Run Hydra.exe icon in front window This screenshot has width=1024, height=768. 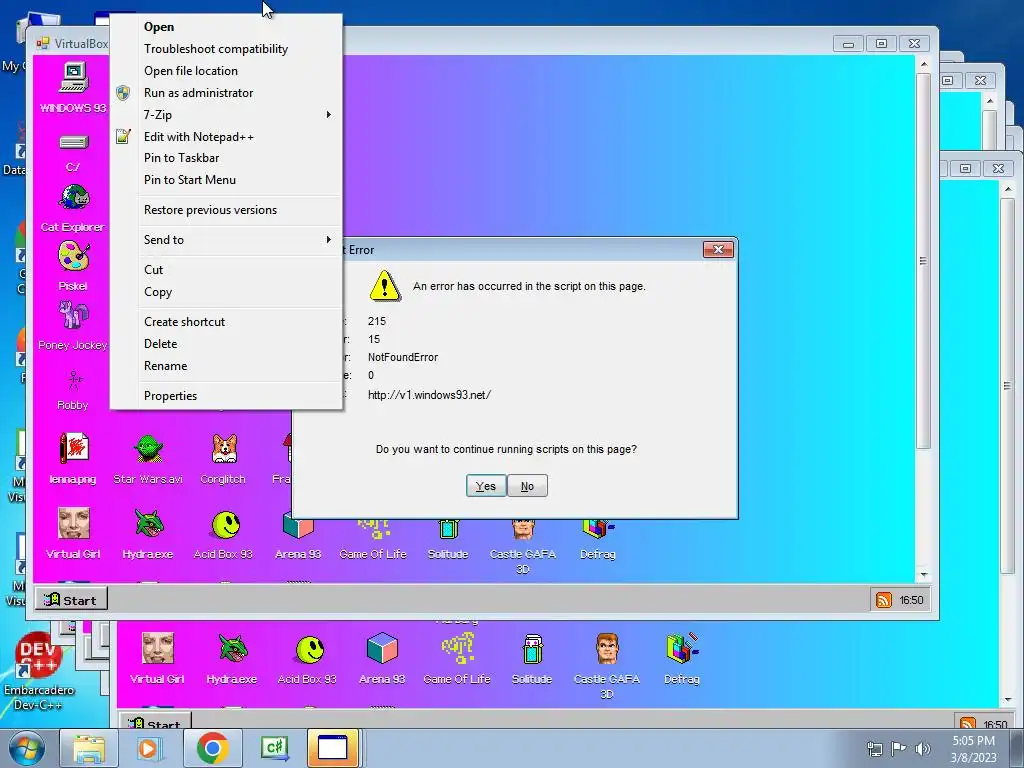tap(148, 524)
